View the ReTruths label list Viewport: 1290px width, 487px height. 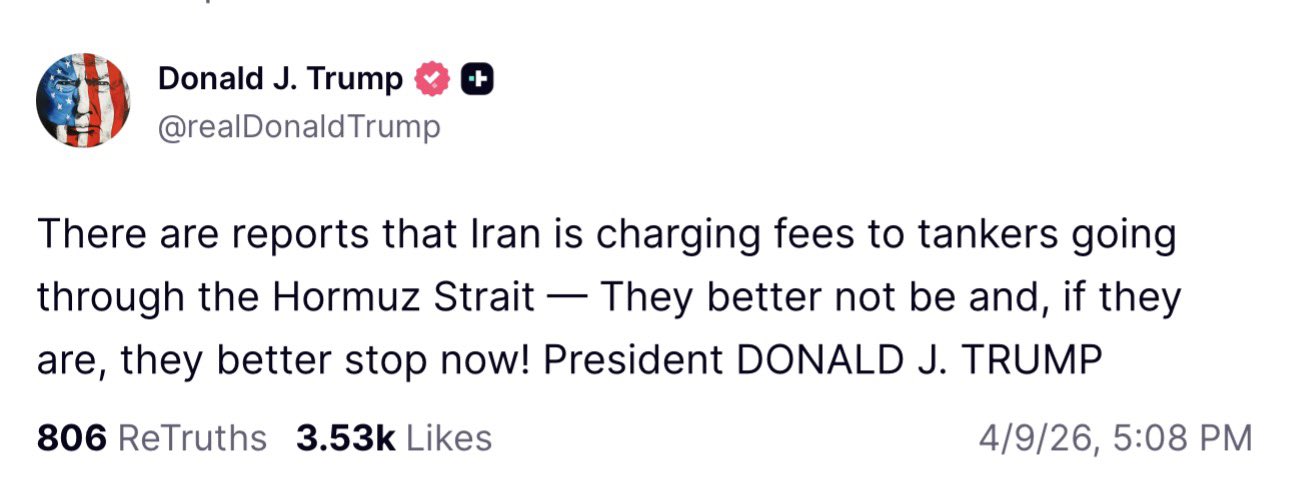pyautogui.click(x=192, y=438)
